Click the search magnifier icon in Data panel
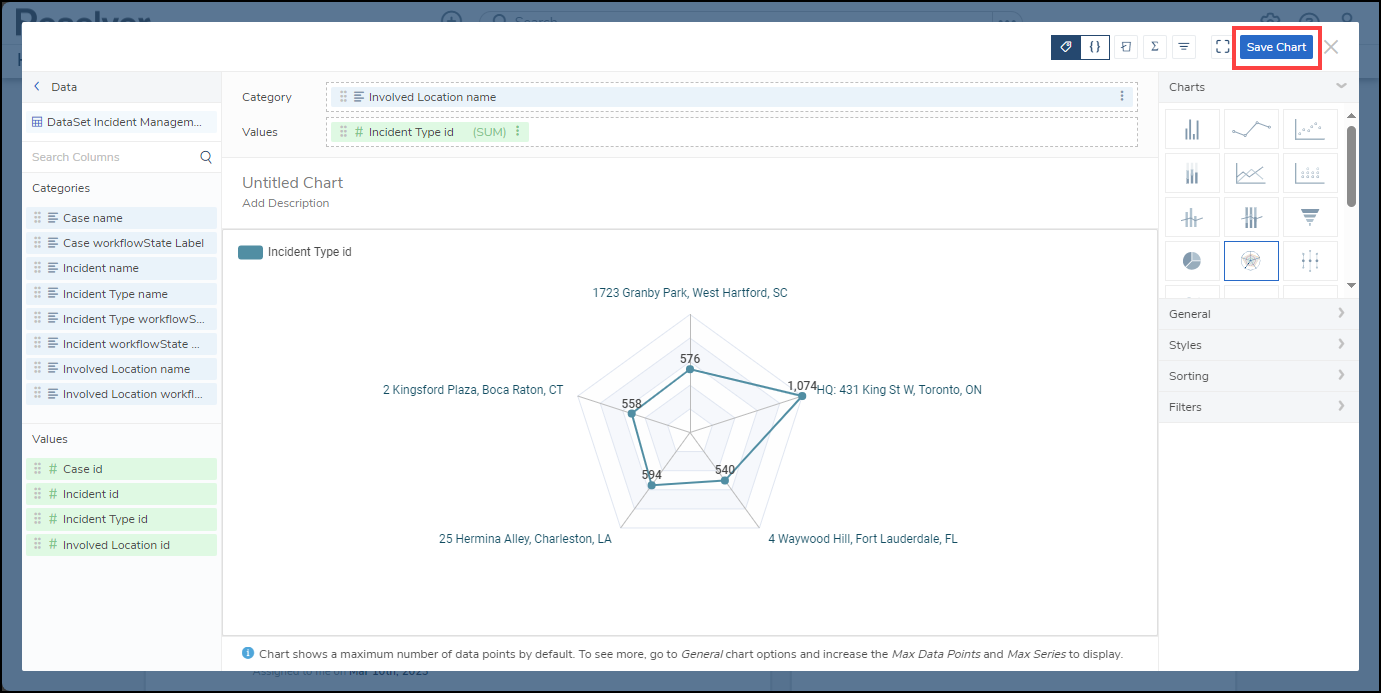Image resolution: width=1381 pixels, height=693 pixels. tap(206, 157)
